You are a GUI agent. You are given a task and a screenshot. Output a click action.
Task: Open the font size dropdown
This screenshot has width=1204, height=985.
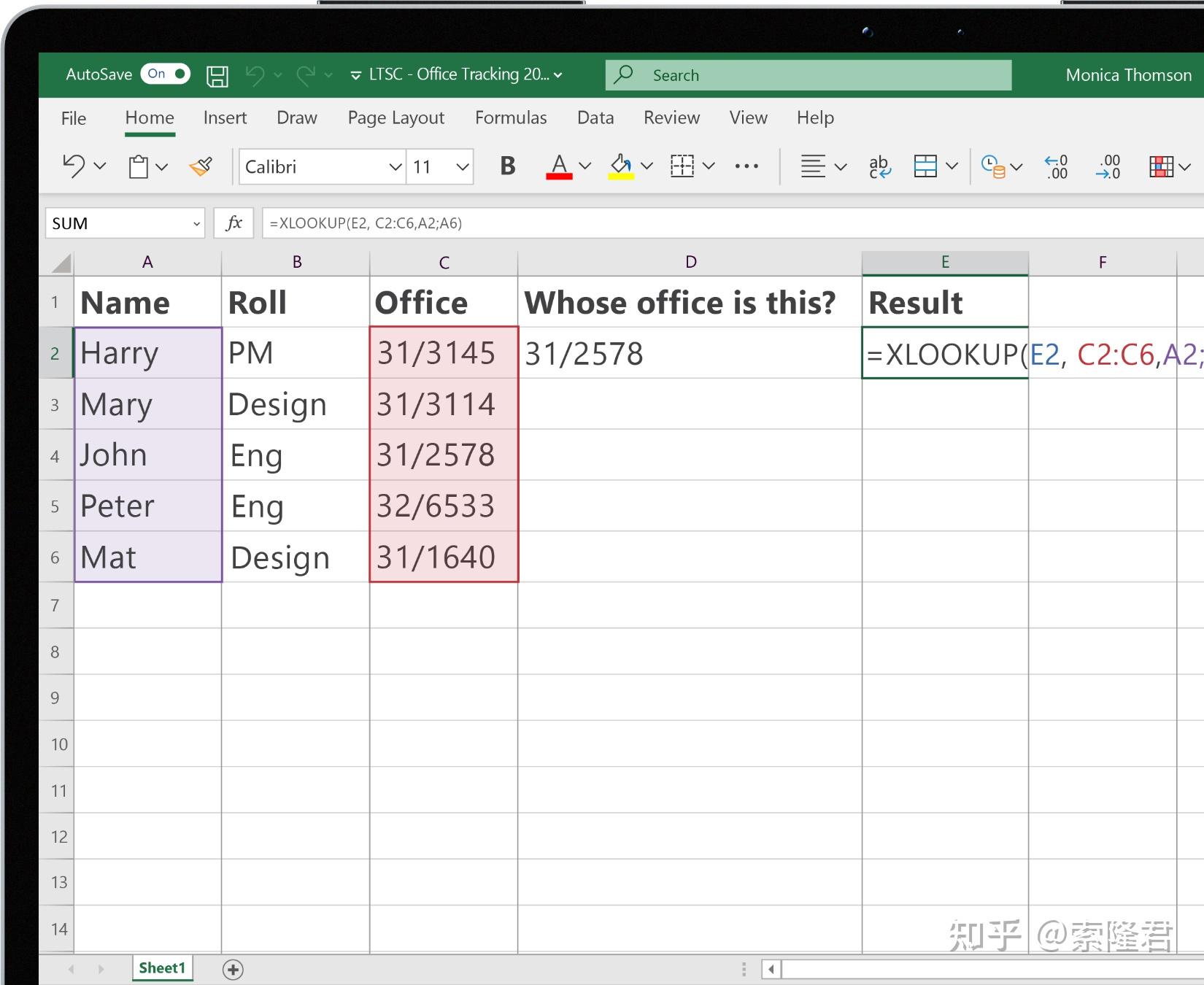tap(462, 166)
